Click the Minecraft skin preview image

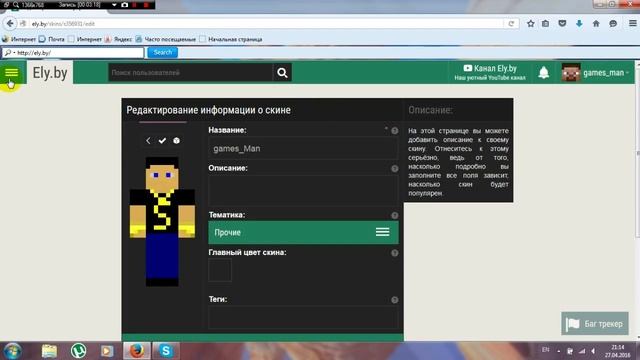[162, 221]
